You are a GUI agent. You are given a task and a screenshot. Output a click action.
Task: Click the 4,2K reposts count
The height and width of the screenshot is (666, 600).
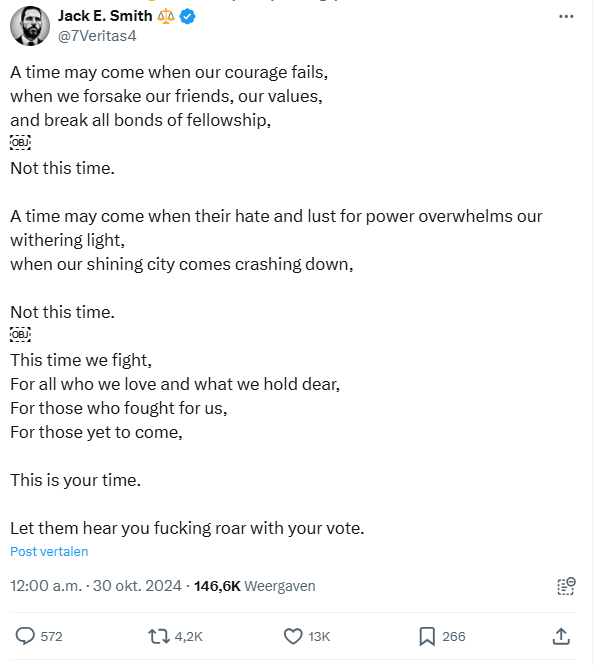click(189, 636)
